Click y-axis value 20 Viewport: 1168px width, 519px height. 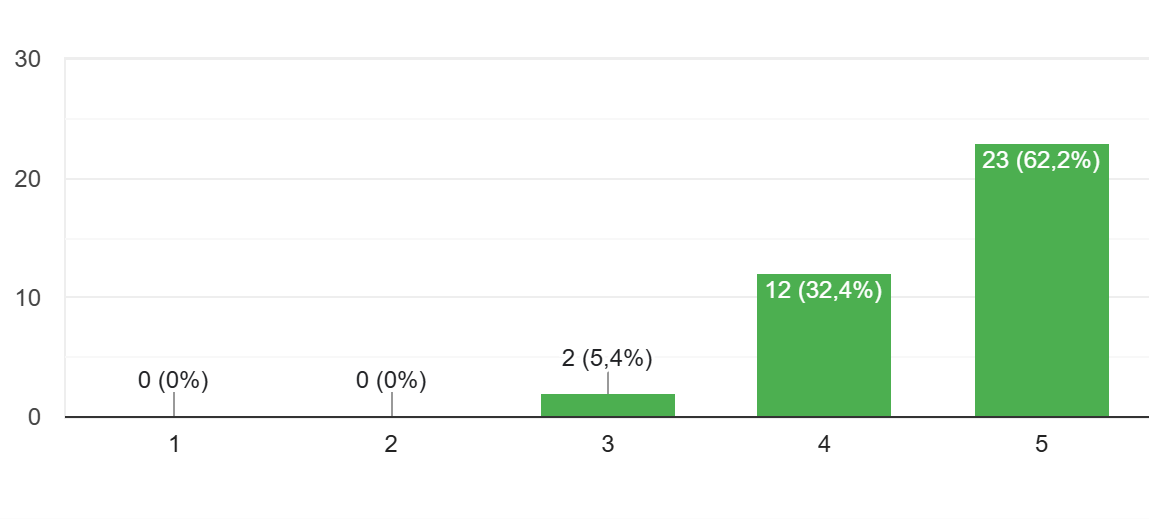click(x=28, y=179)
